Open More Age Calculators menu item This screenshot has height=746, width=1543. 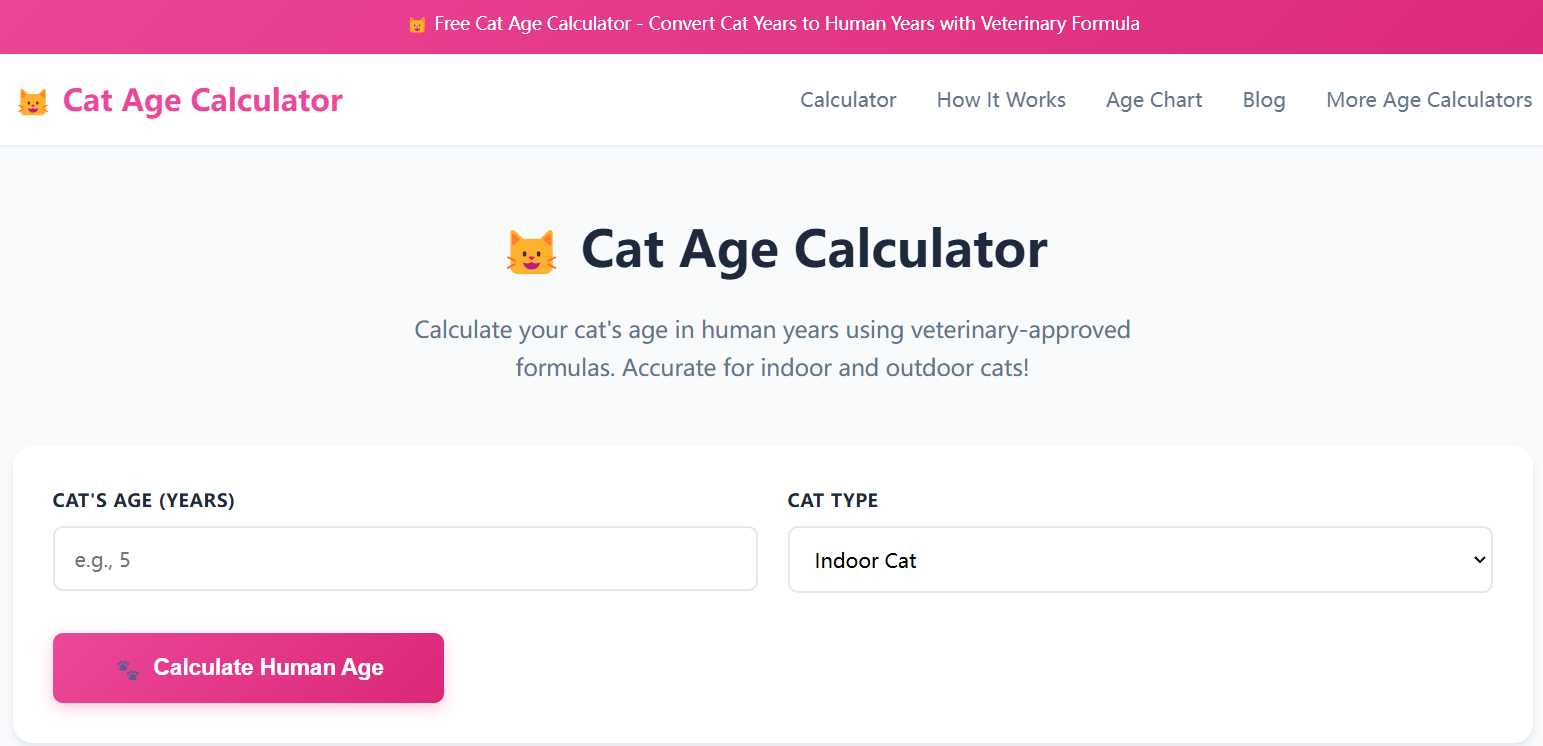pyautogui.click(x=1429, y=100)
